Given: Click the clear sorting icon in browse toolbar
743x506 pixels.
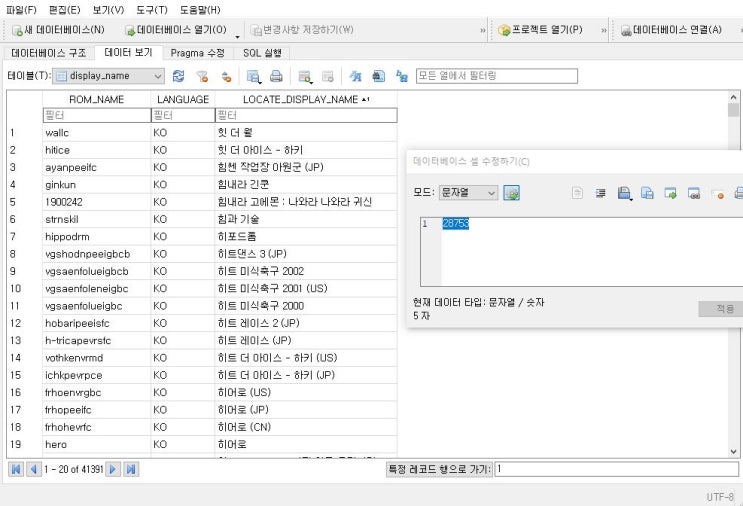Looking at the screenshot, I should point(227,76).
